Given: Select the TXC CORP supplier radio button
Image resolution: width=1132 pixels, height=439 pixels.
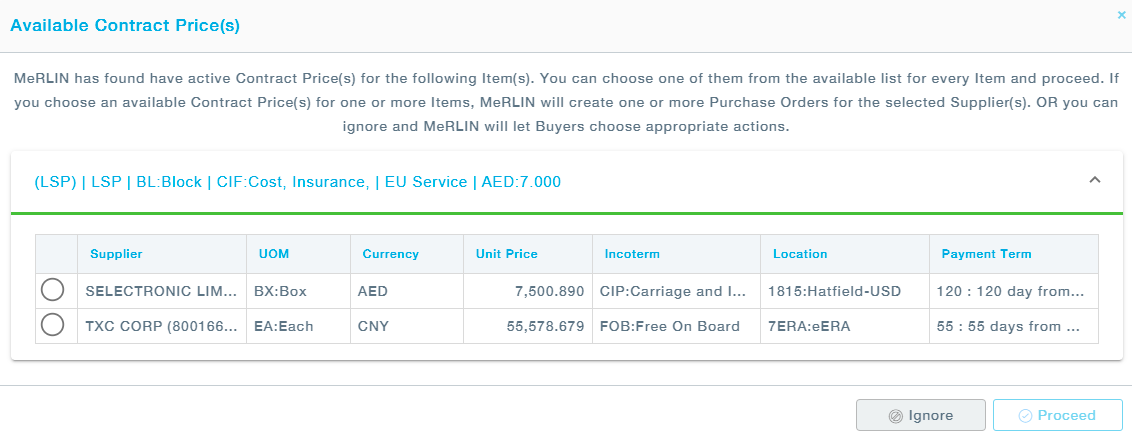Looking at the screenshot, I should tap(53, 325).
